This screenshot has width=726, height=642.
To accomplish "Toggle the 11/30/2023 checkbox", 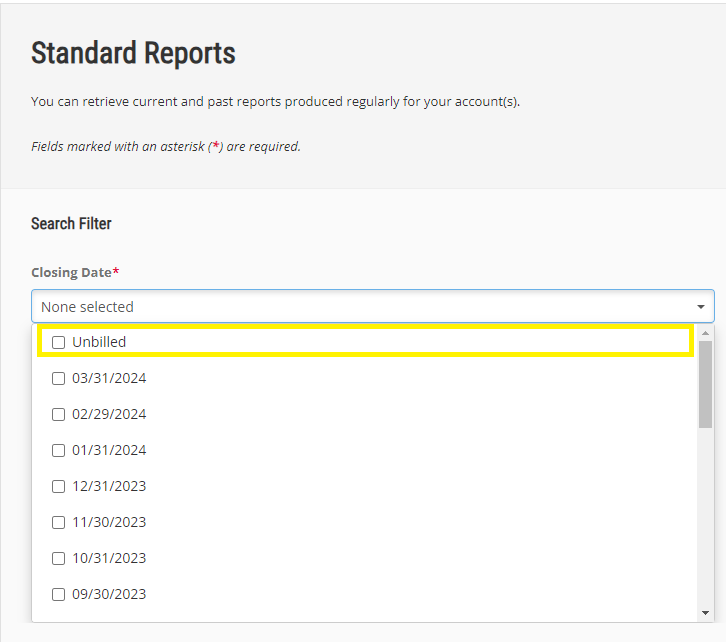I will pos(58,522).
